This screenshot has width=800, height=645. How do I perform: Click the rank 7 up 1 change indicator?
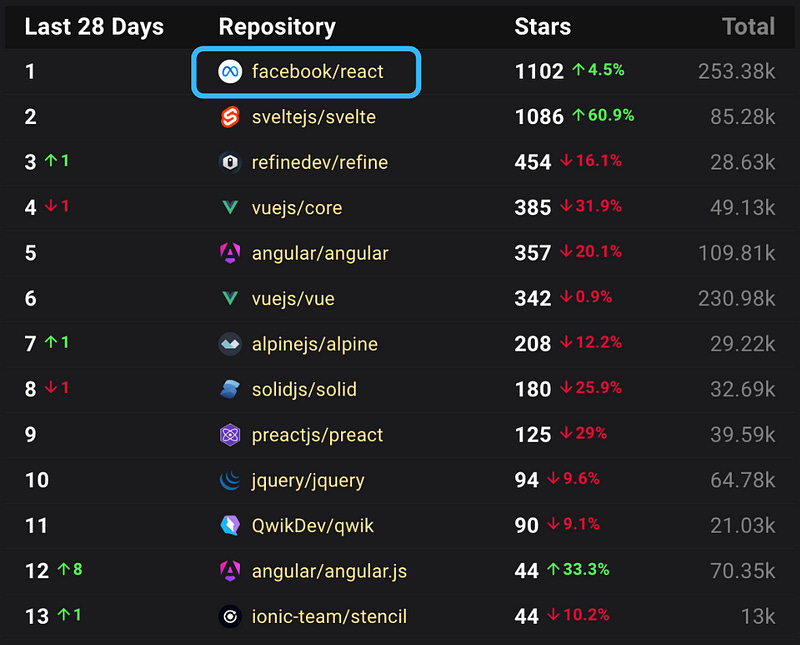click(x=57, y=342)
